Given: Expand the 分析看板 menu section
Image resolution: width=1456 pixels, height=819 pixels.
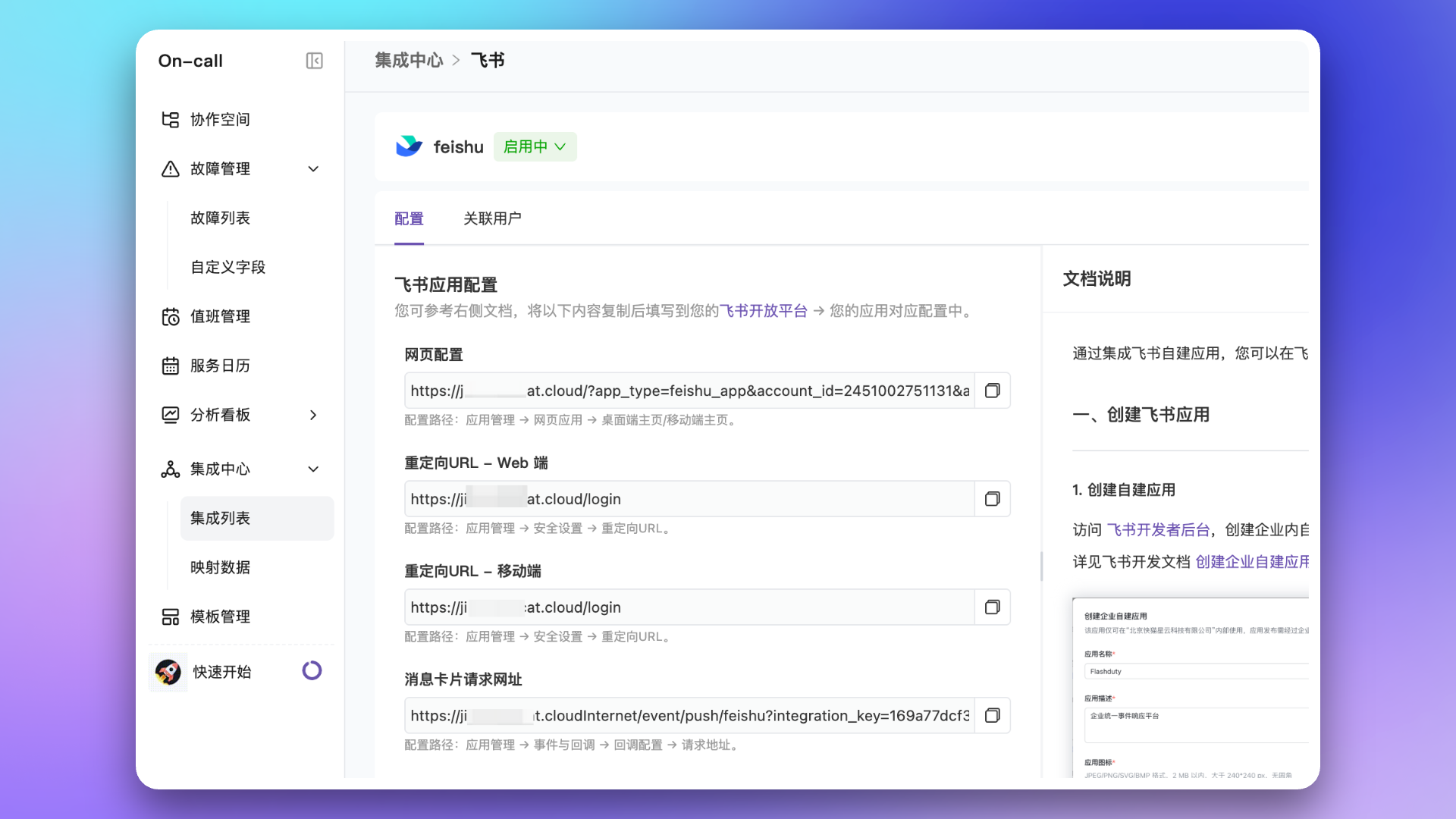Looking at the screenshot, I should pos(313,415).
